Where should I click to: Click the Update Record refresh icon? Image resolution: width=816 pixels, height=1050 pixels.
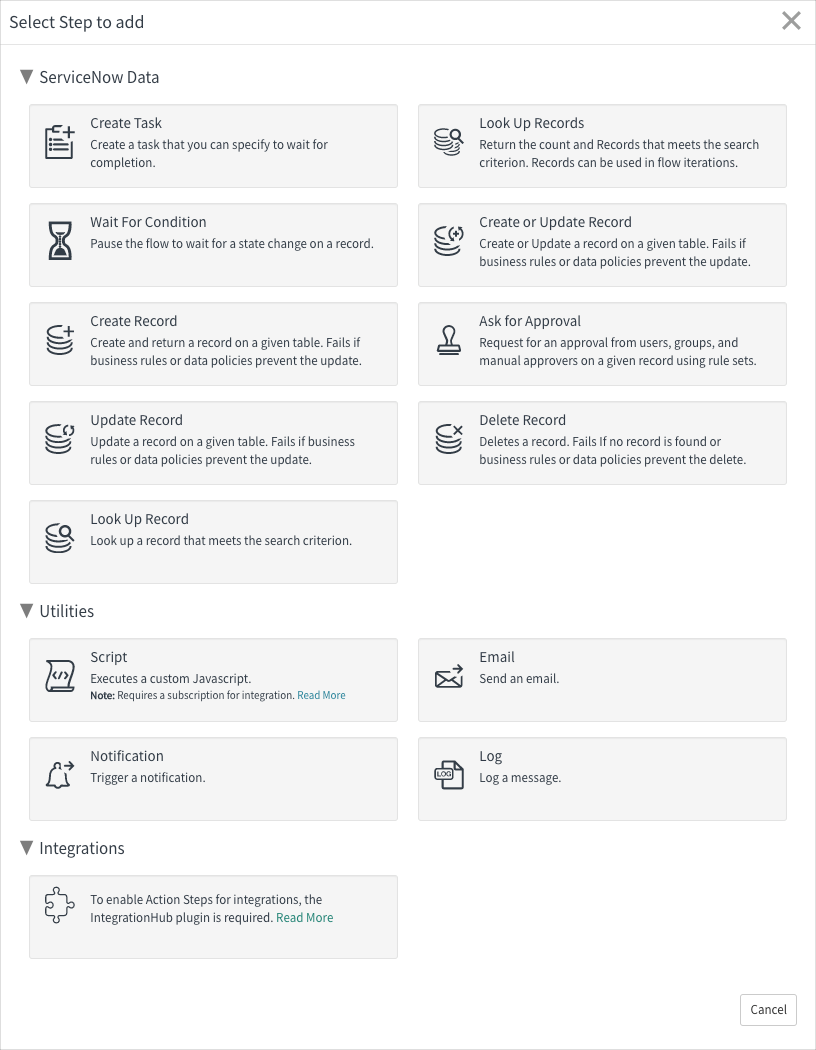60,437
